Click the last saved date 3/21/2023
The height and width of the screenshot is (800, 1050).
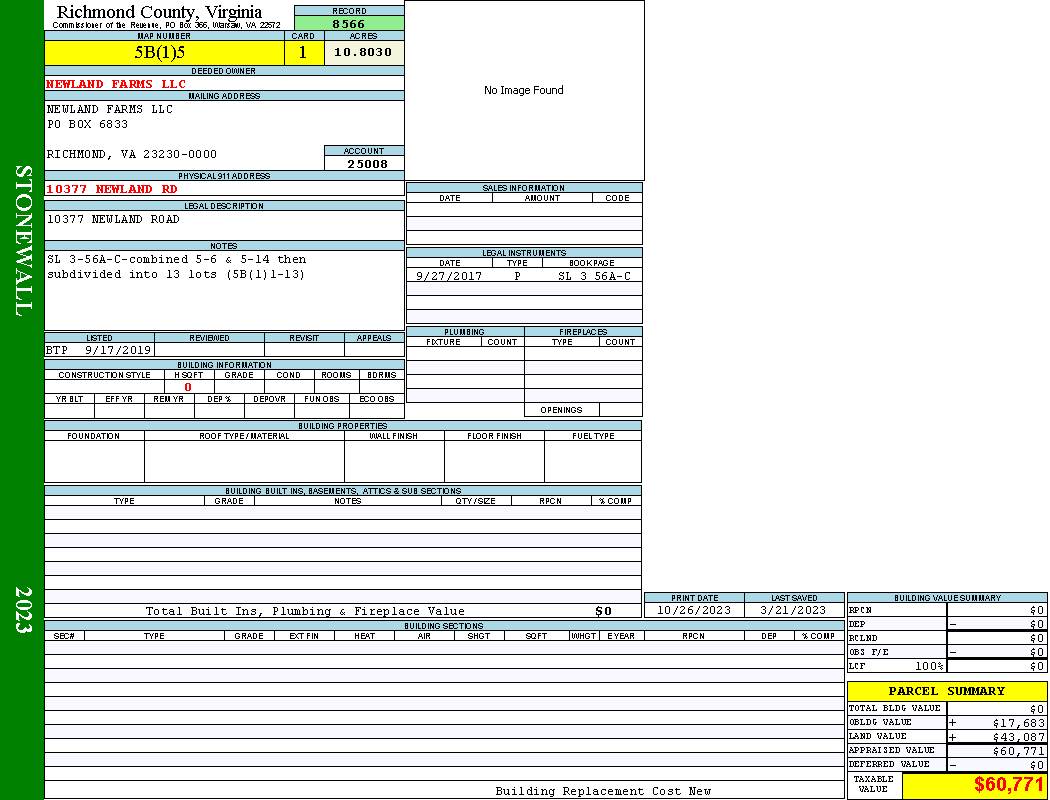(x=793, y=610)
